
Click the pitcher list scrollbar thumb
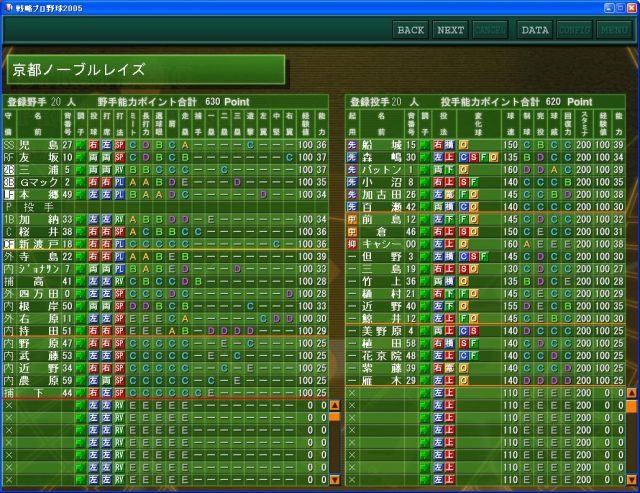point(631,406)
